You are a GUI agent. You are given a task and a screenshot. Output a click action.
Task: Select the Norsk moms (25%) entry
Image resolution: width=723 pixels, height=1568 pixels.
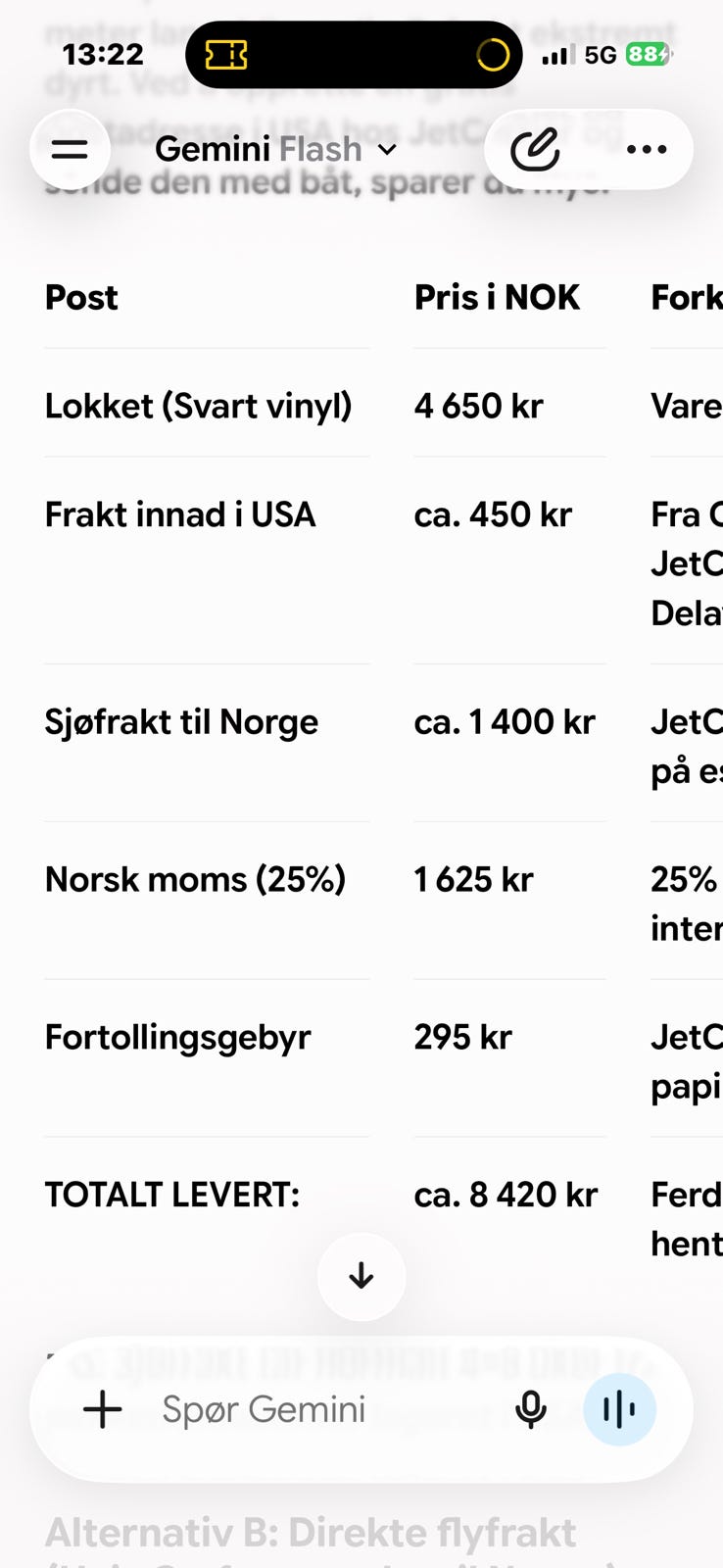[195, 879]
